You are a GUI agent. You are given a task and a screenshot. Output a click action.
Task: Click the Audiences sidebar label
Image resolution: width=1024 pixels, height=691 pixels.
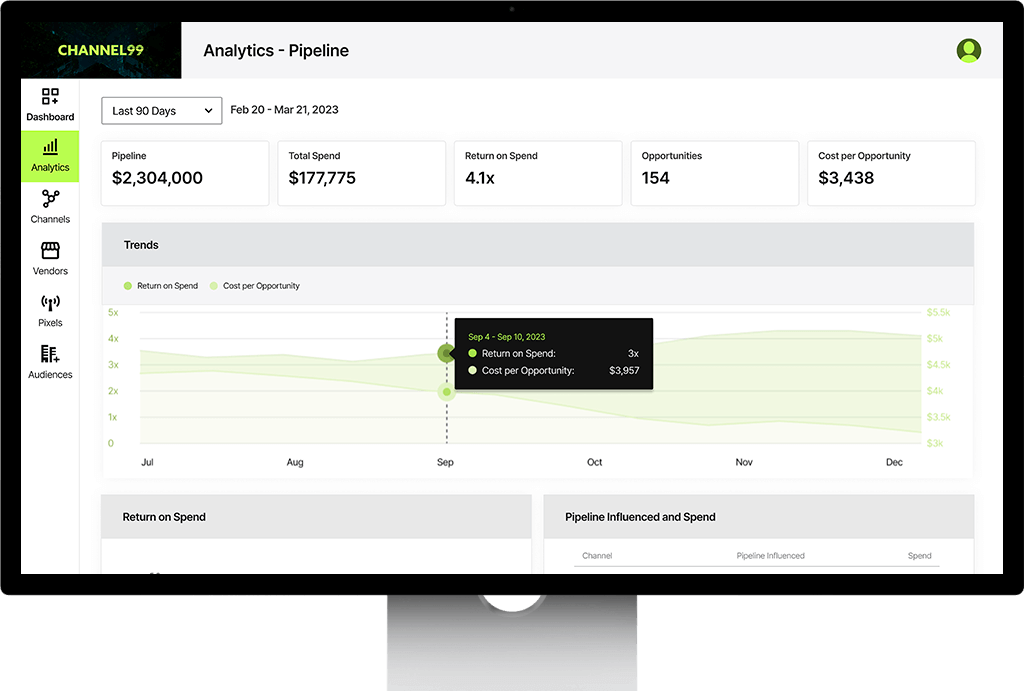(50, 375)
